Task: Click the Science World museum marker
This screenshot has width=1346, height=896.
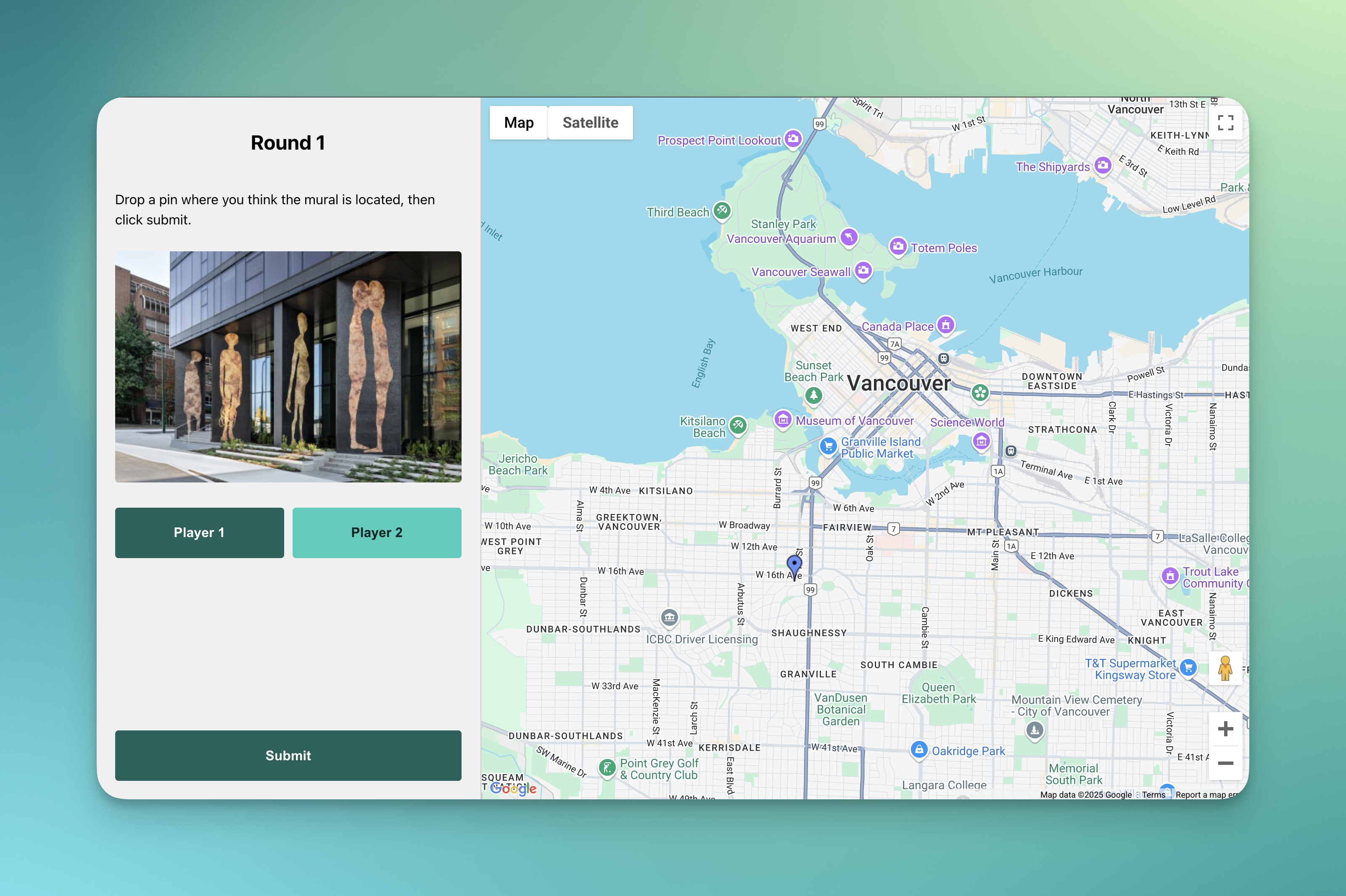Action: pos(982,441)
